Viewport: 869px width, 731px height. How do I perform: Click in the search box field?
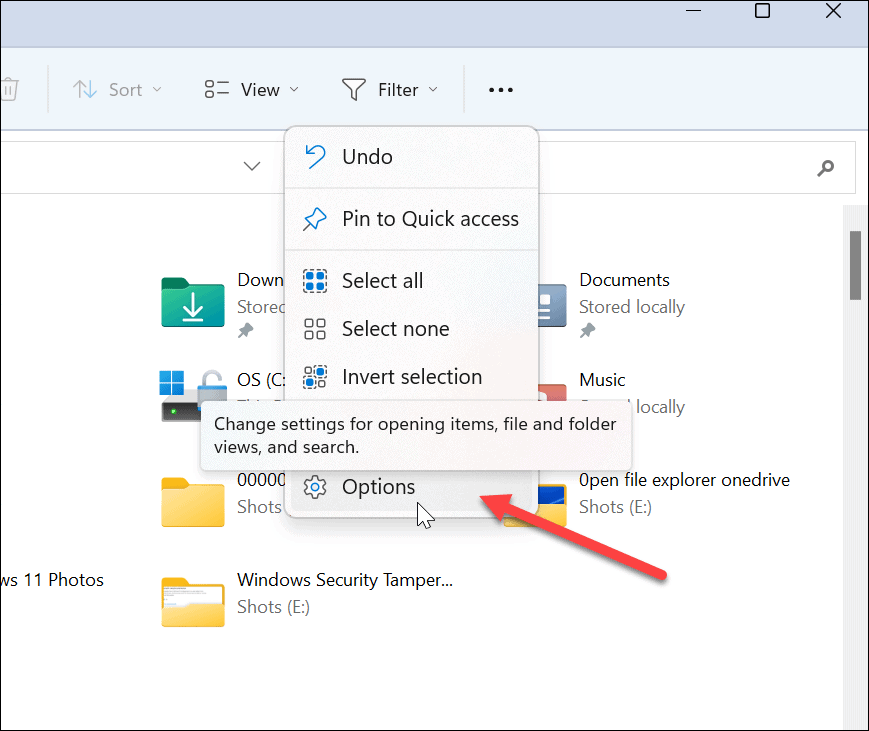(697, 167)
